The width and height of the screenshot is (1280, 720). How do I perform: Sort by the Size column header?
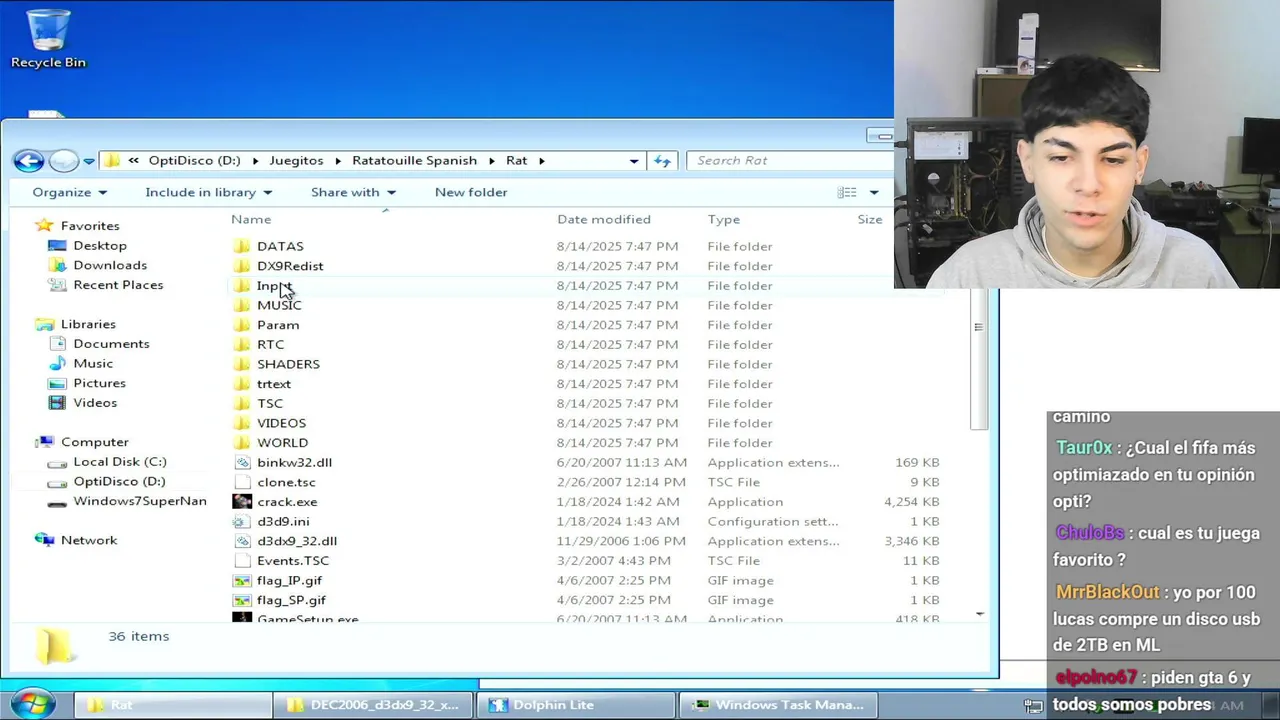click(870, 219)
